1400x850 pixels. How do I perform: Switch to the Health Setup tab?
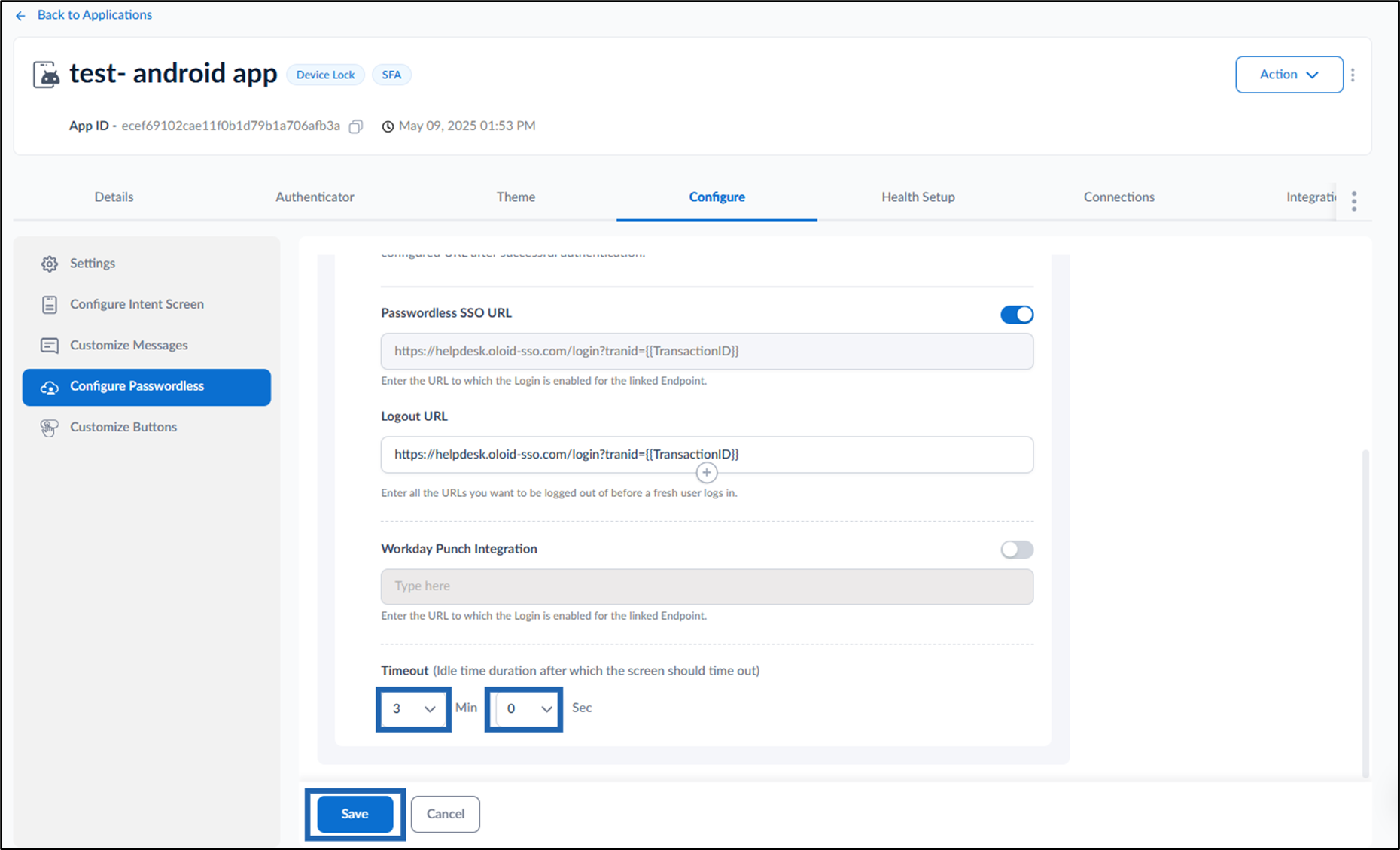click(918, 197)
